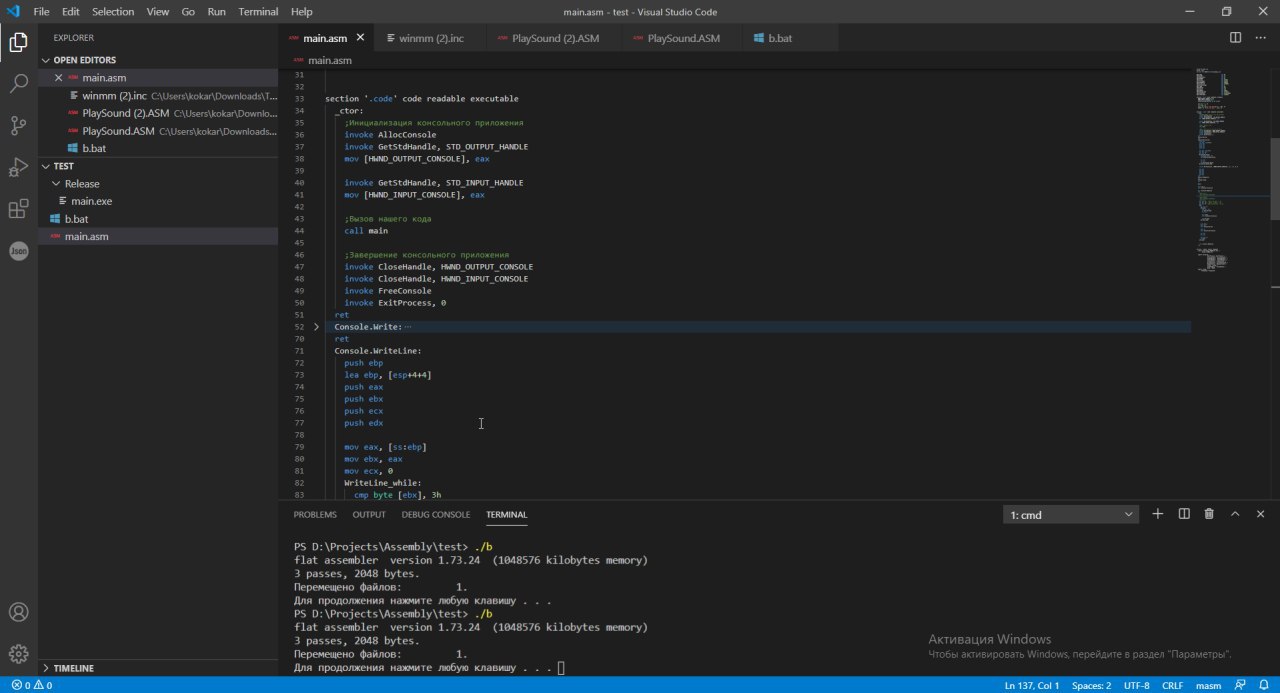Open the terminal selector dropdown '1: cmd'
This screenshot has width=1280, height=693.
coord(1071,515)
